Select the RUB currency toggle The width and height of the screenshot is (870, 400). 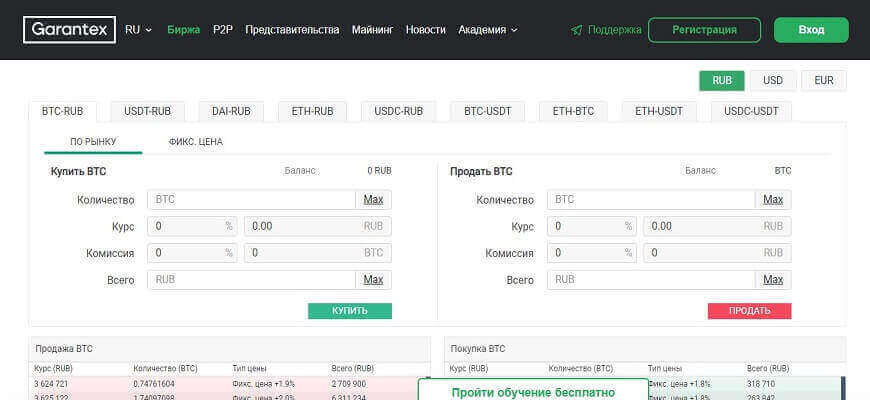722,80
